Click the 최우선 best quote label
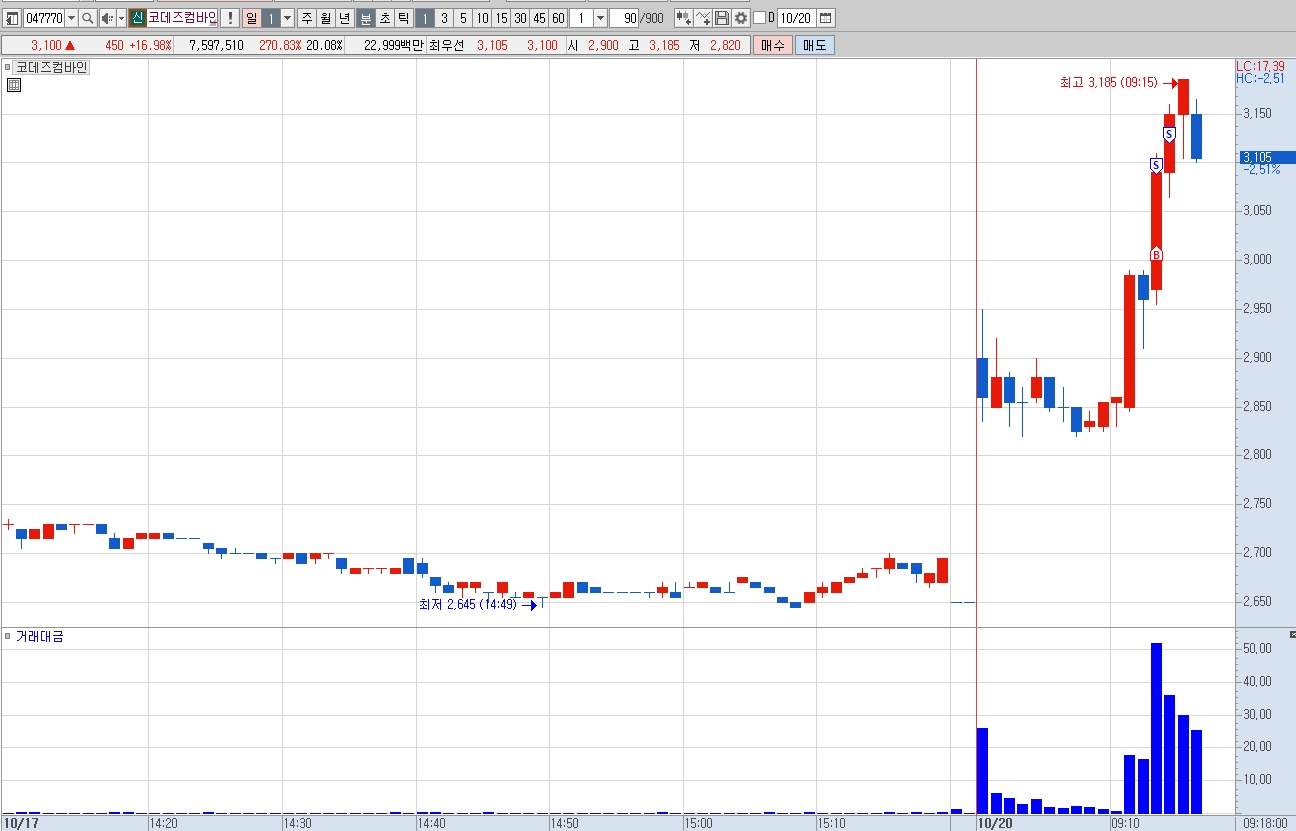 click(447, 45)
